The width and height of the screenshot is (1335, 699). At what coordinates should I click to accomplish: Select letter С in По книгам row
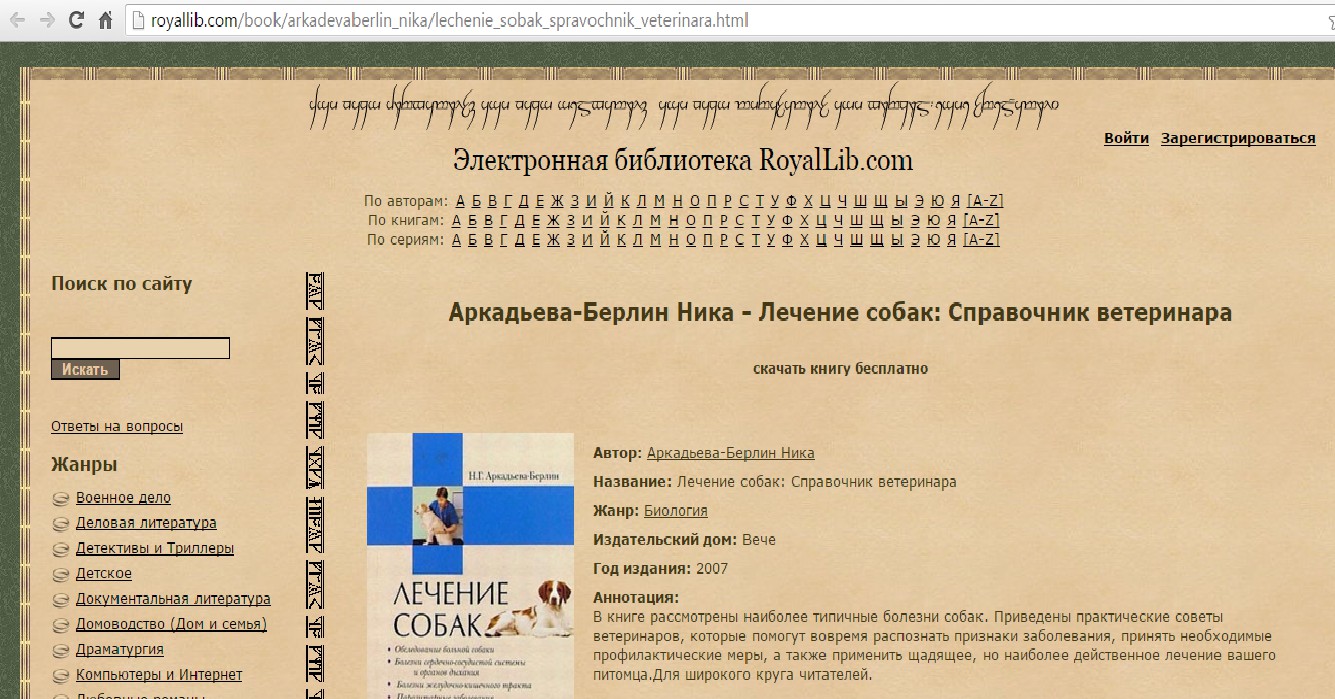coord(739,220)
